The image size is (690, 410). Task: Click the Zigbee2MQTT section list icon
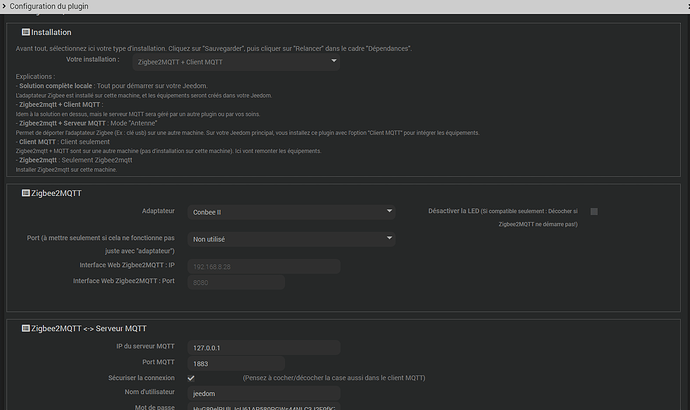pyautogui.click(x=25, y=193)
